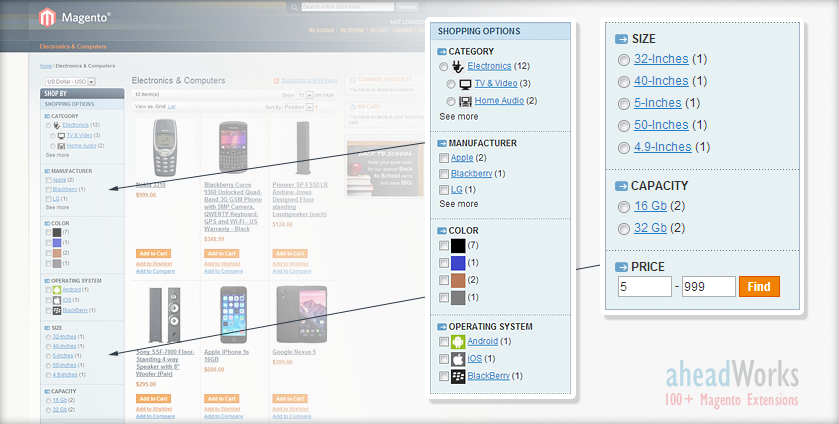Viewport: 839px width, 424px height.
Task: Open the Subscribe to RSS Feed link
Action: point(309,81)
